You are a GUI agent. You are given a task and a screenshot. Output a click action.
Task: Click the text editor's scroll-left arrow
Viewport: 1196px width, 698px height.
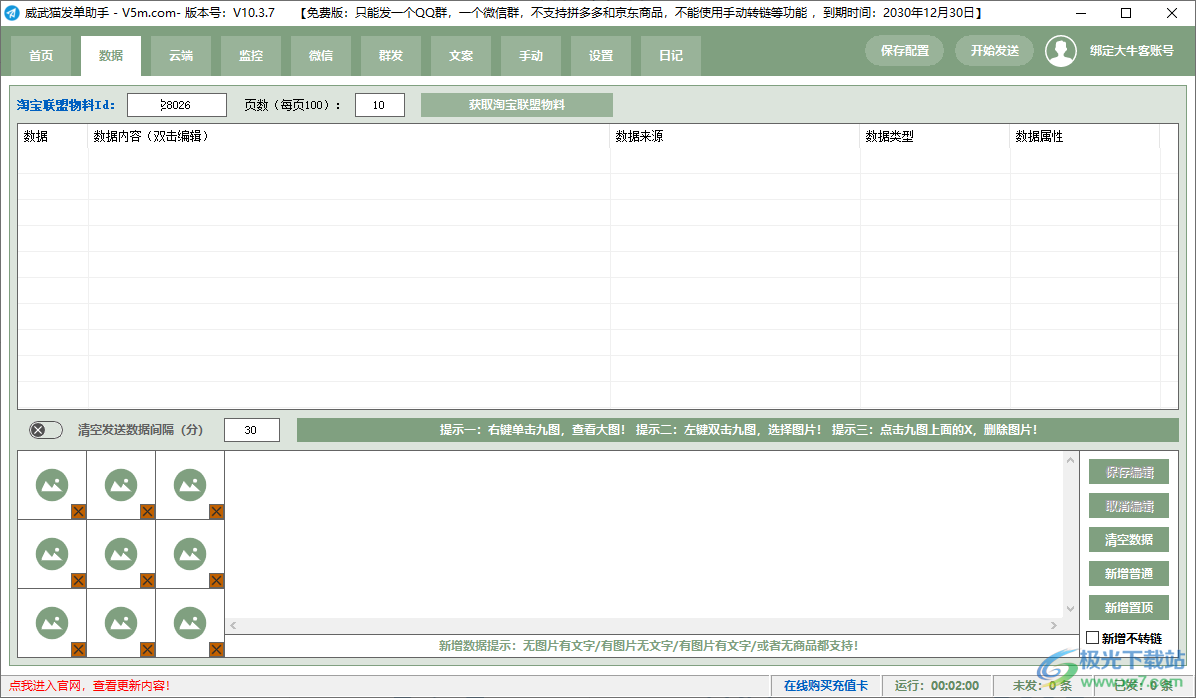coord(233,626)
